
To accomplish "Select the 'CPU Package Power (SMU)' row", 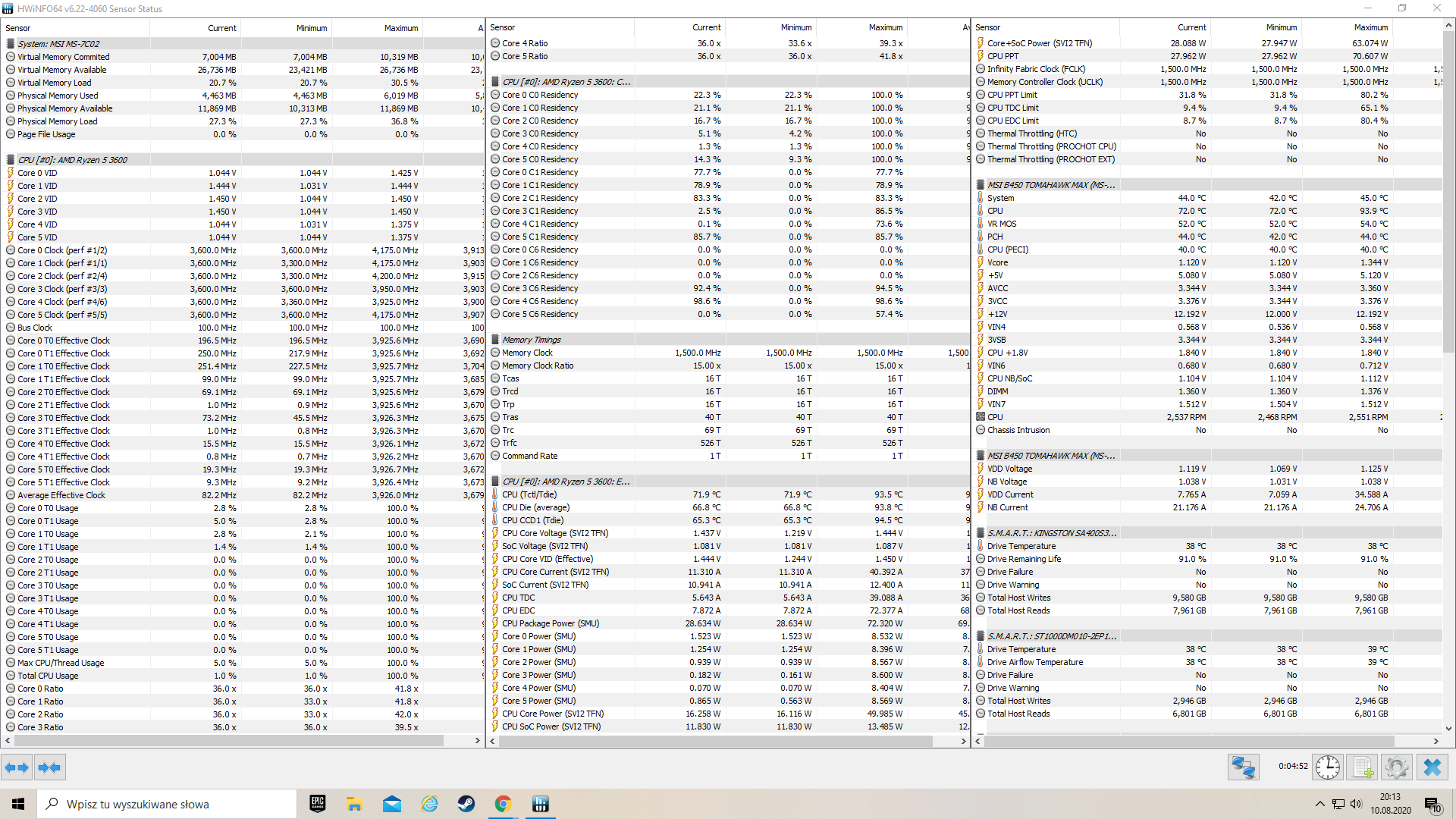I will pos(728,623).
